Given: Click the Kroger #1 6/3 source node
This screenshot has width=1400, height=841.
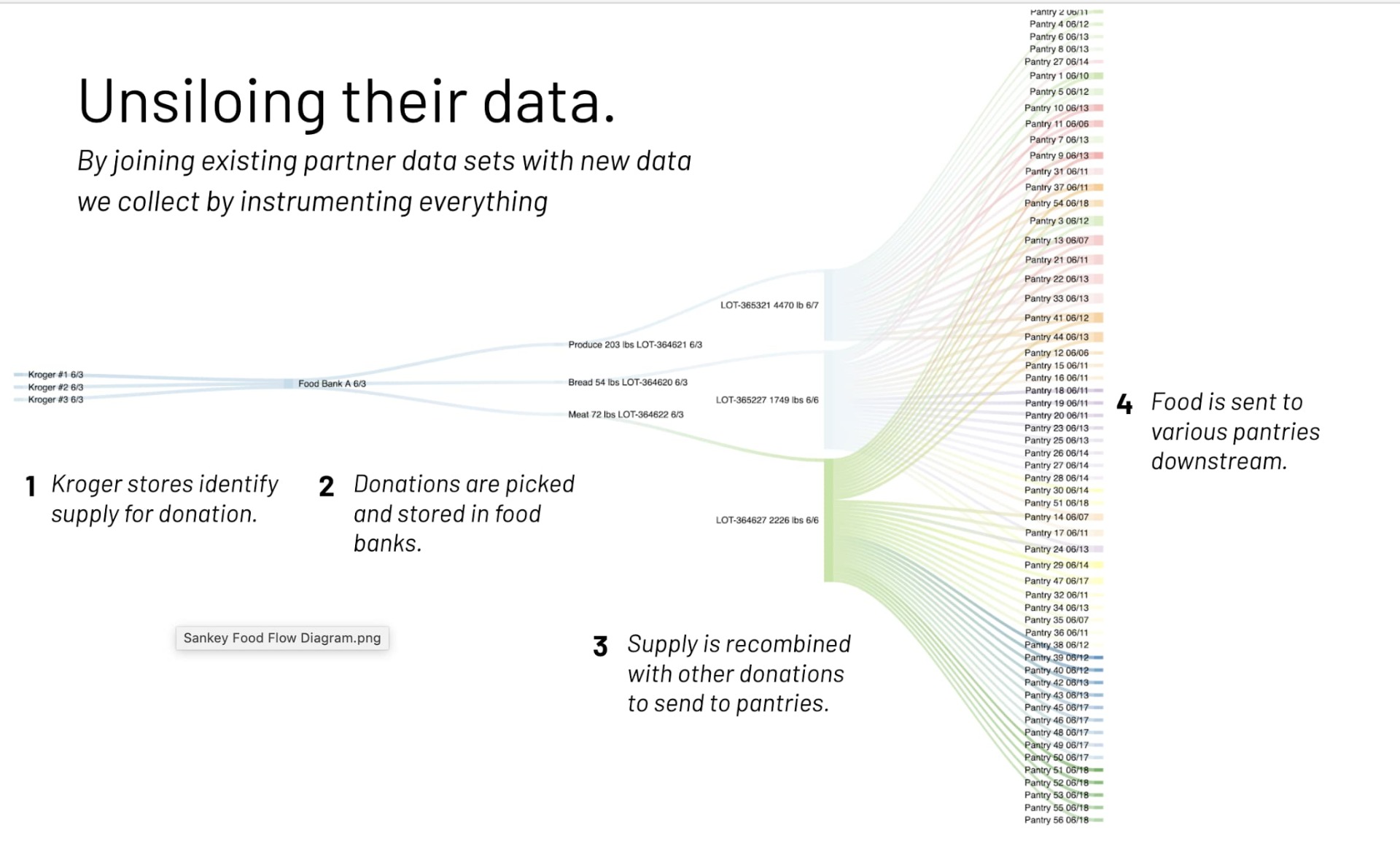Looking at the screenshot, I should tap(55, 375).
